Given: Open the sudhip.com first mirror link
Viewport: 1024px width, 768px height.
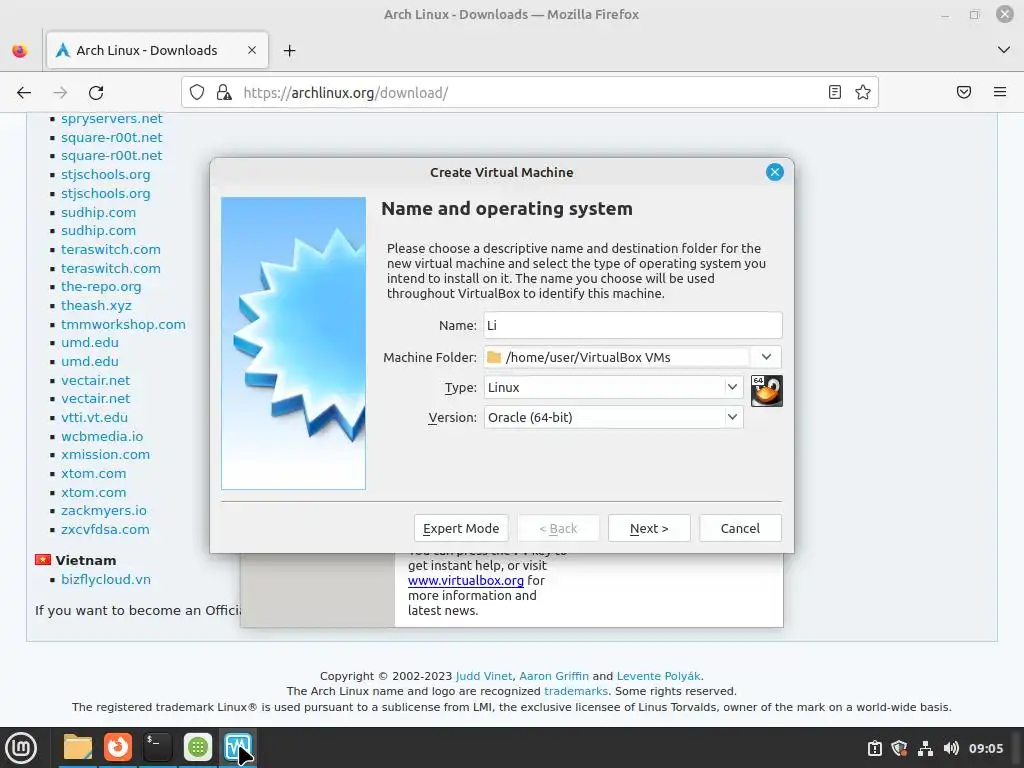Looking at the screenshot, I should [98, 212].
